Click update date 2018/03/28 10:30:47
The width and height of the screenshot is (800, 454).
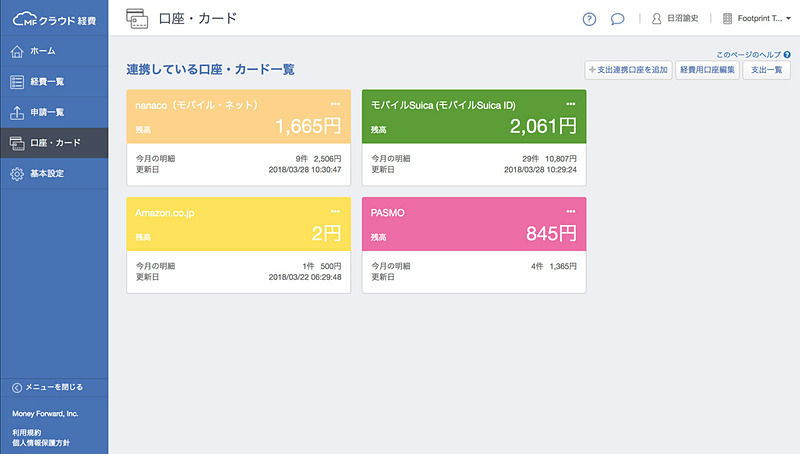pyautogui.click(x=305, y=169)
